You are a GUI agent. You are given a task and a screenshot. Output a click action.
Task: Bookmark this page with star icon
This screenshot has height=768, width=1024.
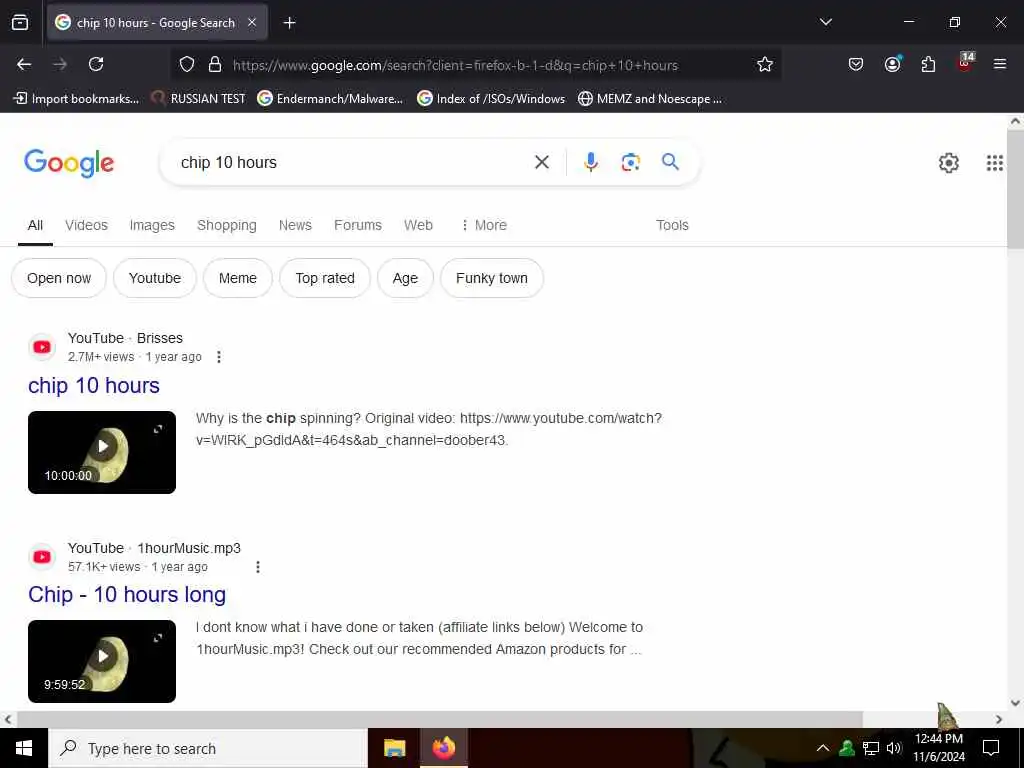[x=765, y=64]
